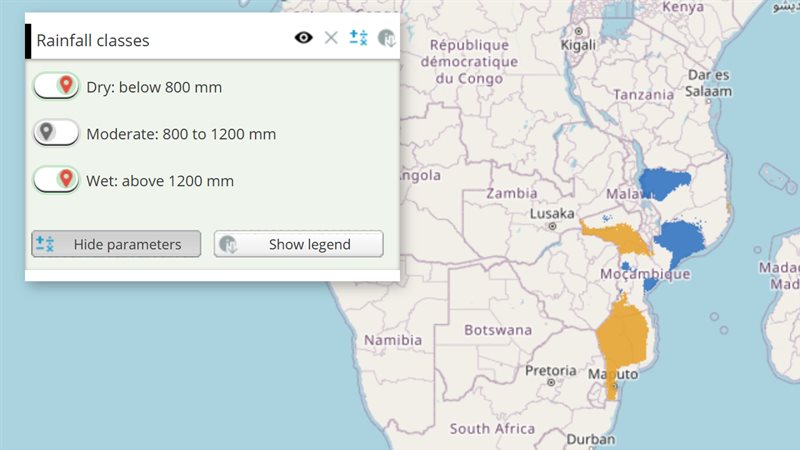Click the legend icon in panel header
This screenshot has width=800, height=450.
coord(386,38)
